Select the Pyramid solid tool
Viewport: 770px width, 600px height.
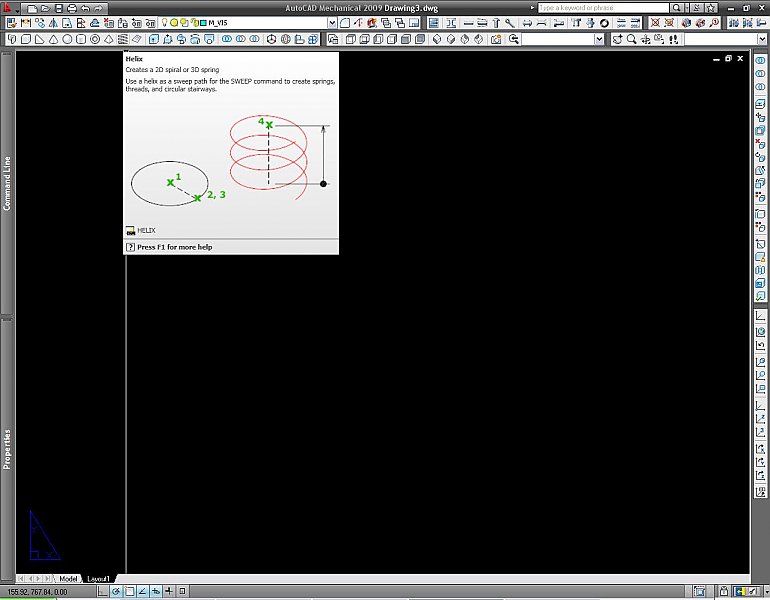click(x=109, y=39)
